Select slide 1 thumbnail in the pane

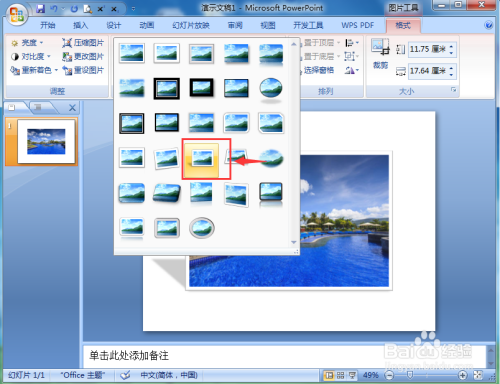pyautogui.click(x=46, y=142)
